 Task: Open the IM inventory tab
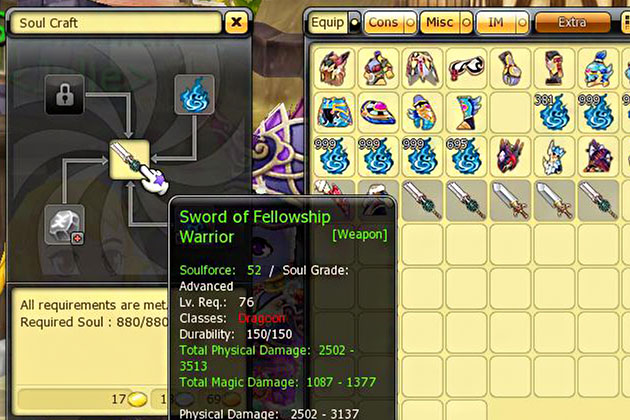click(496, 23)
